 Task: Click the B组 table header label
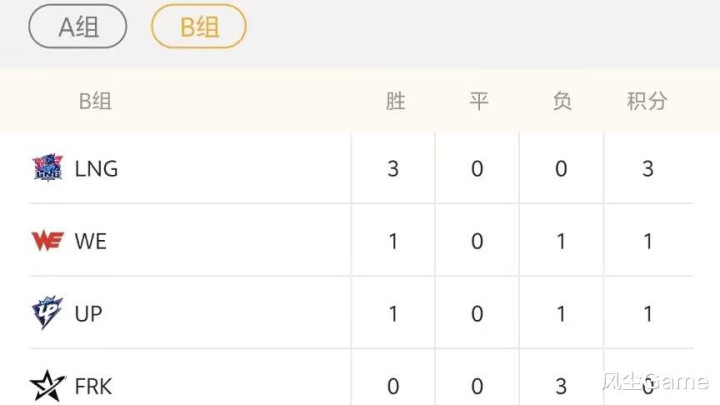click(95, 101)
